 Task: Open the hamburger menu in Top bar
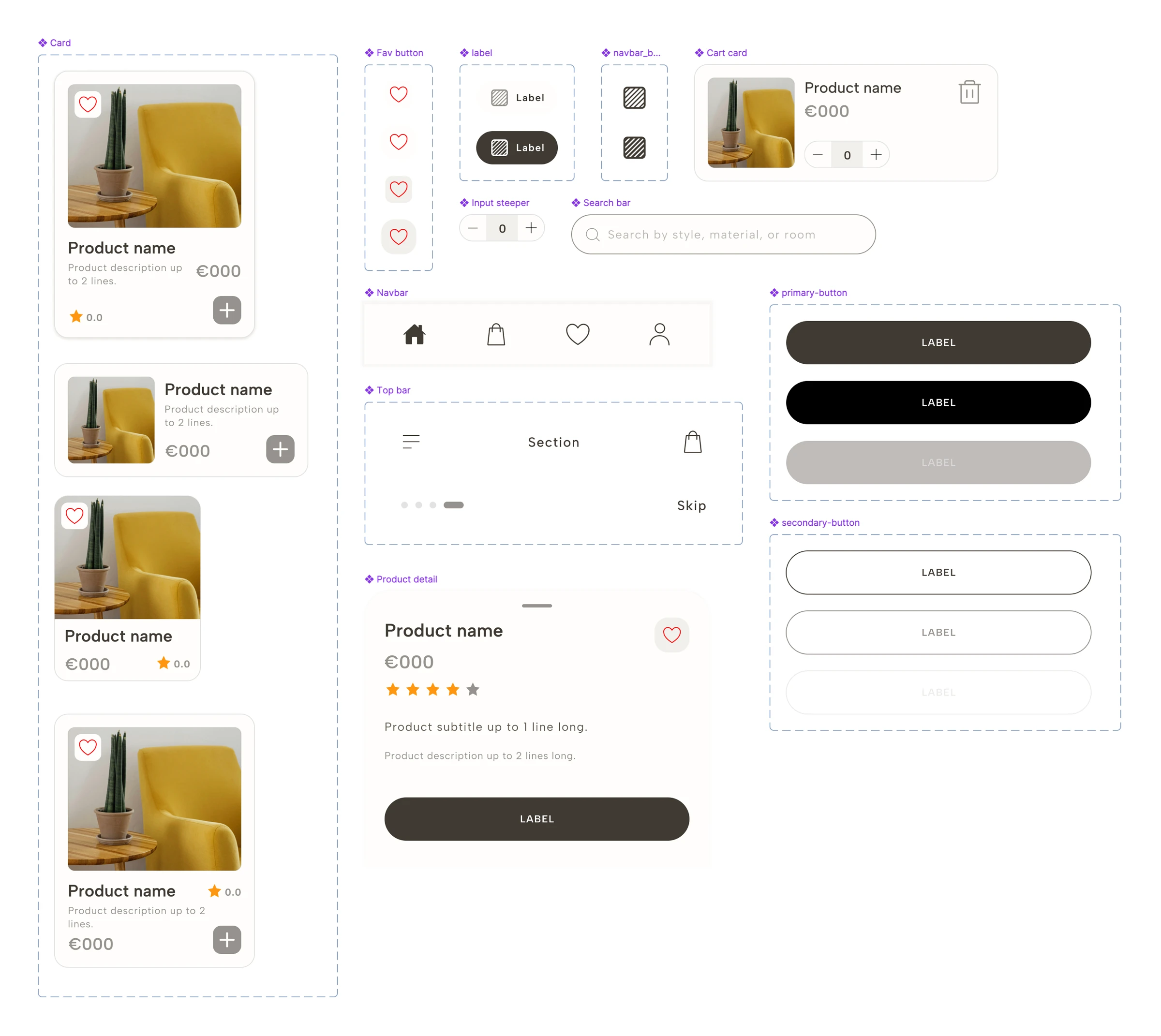pyautogui.click(x=411, y=442)
